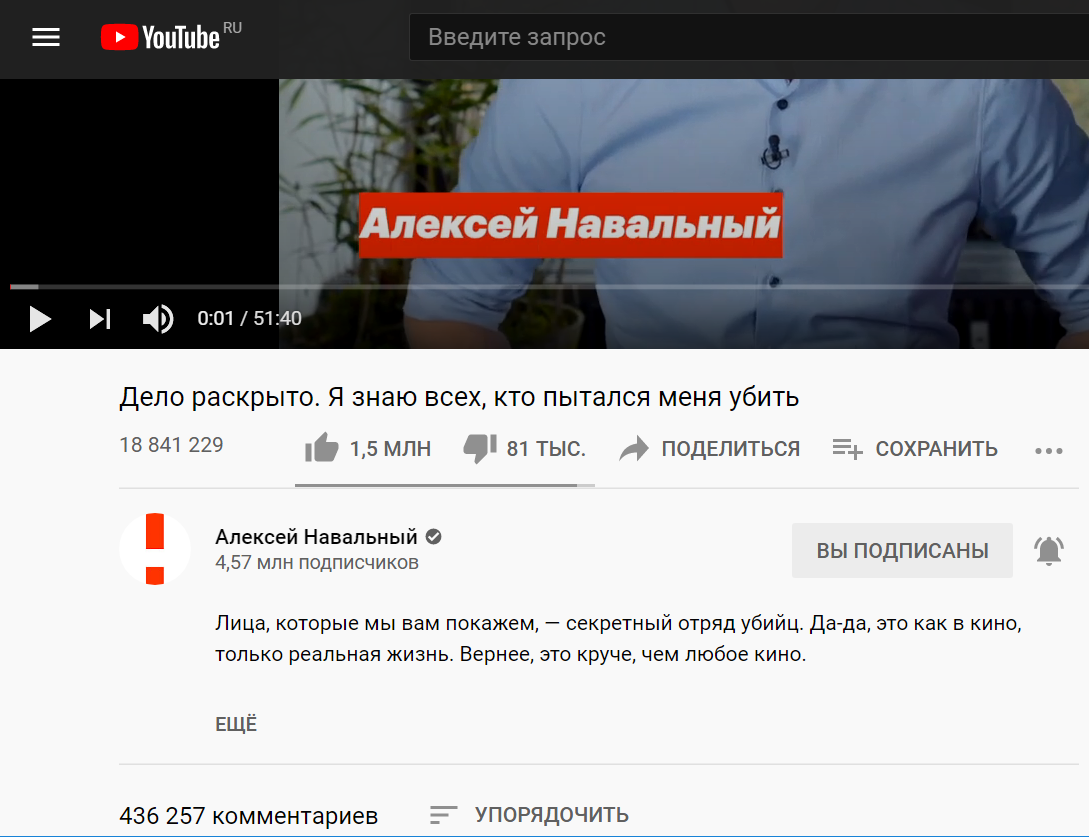The width and height of the screenshot is (1089, 837).
Task: Click the verified checkmark badge
Action: 434,536
